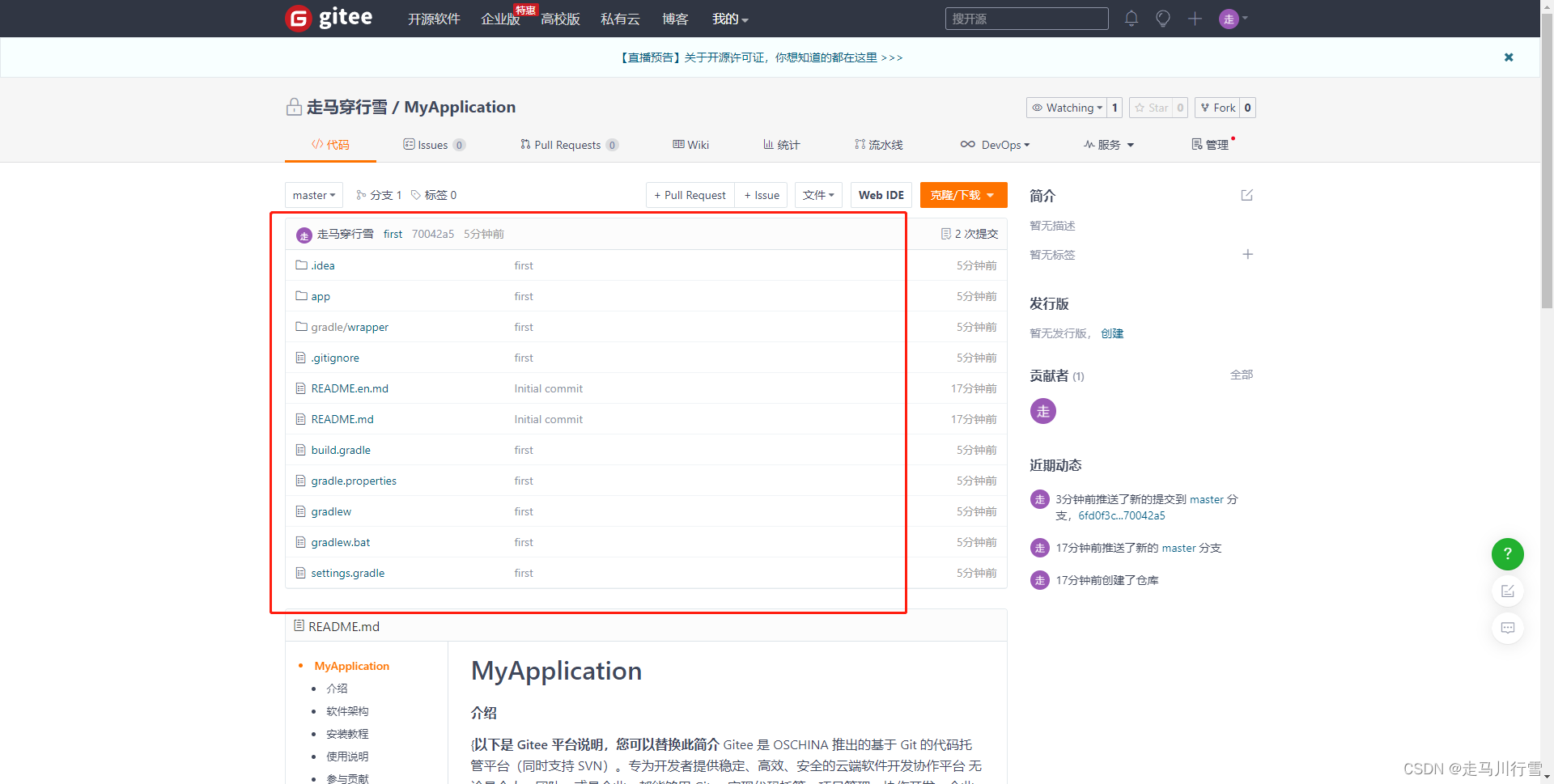The width and height of the screenshot is (1554, 784).
Task: Click the floating chat message icon
Action: (x=1508, y=628)
